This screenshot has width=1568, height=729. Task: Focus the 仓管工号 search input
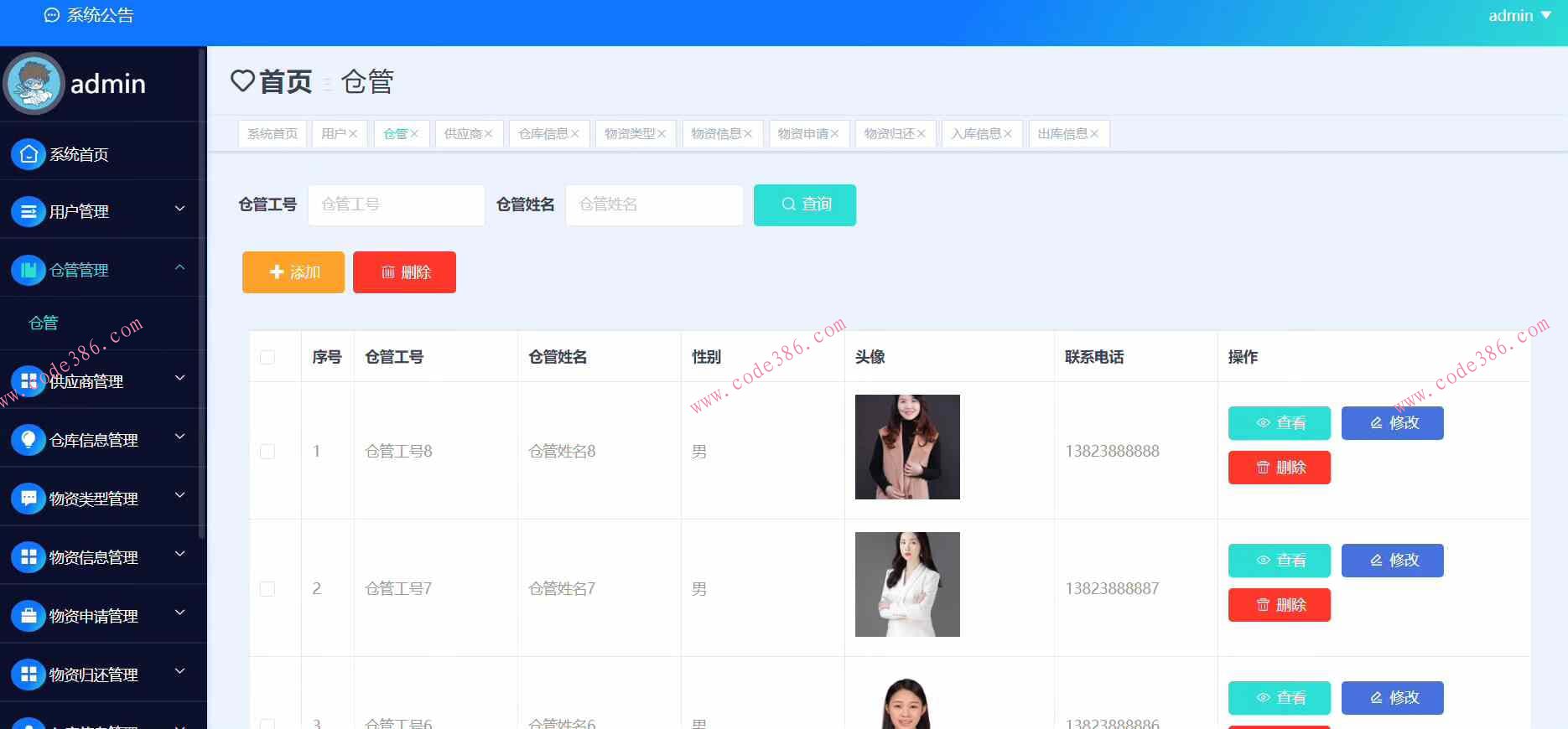click(x=397, y=204)
